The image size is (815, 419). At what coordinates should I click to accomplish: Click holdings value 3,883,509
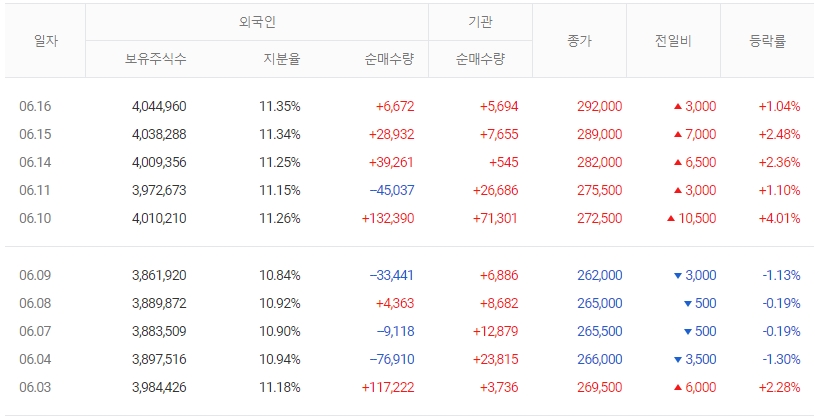tap(159, 332)
